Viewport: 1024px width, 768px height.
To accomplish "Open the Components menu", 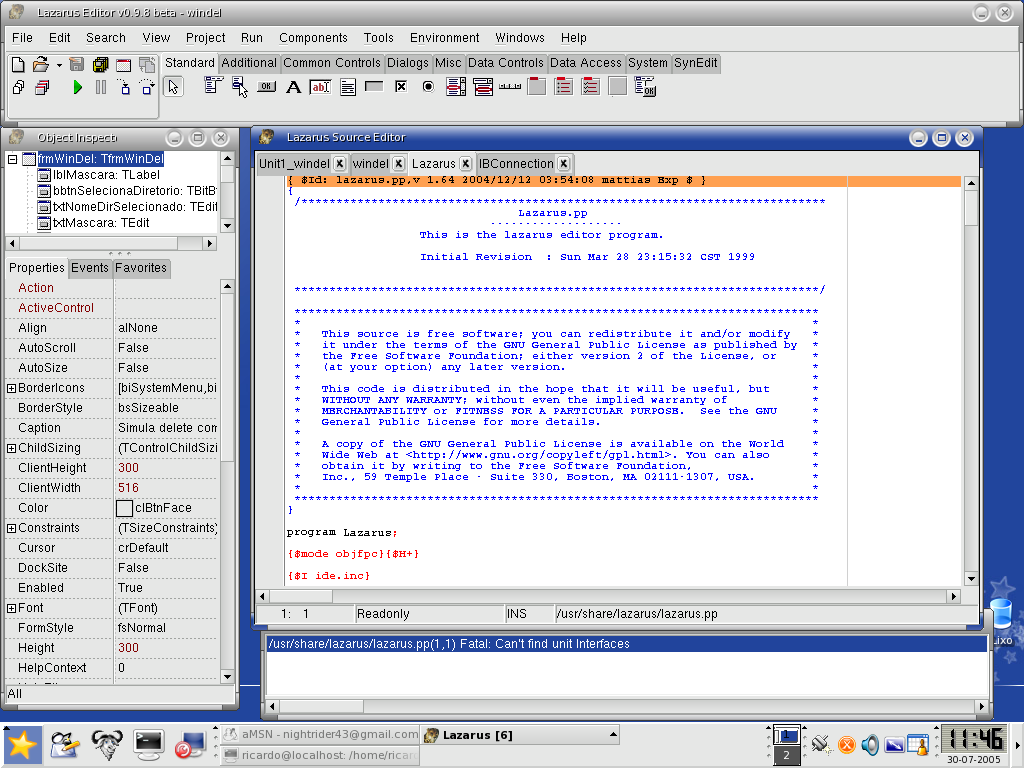I will pos(313,38).
